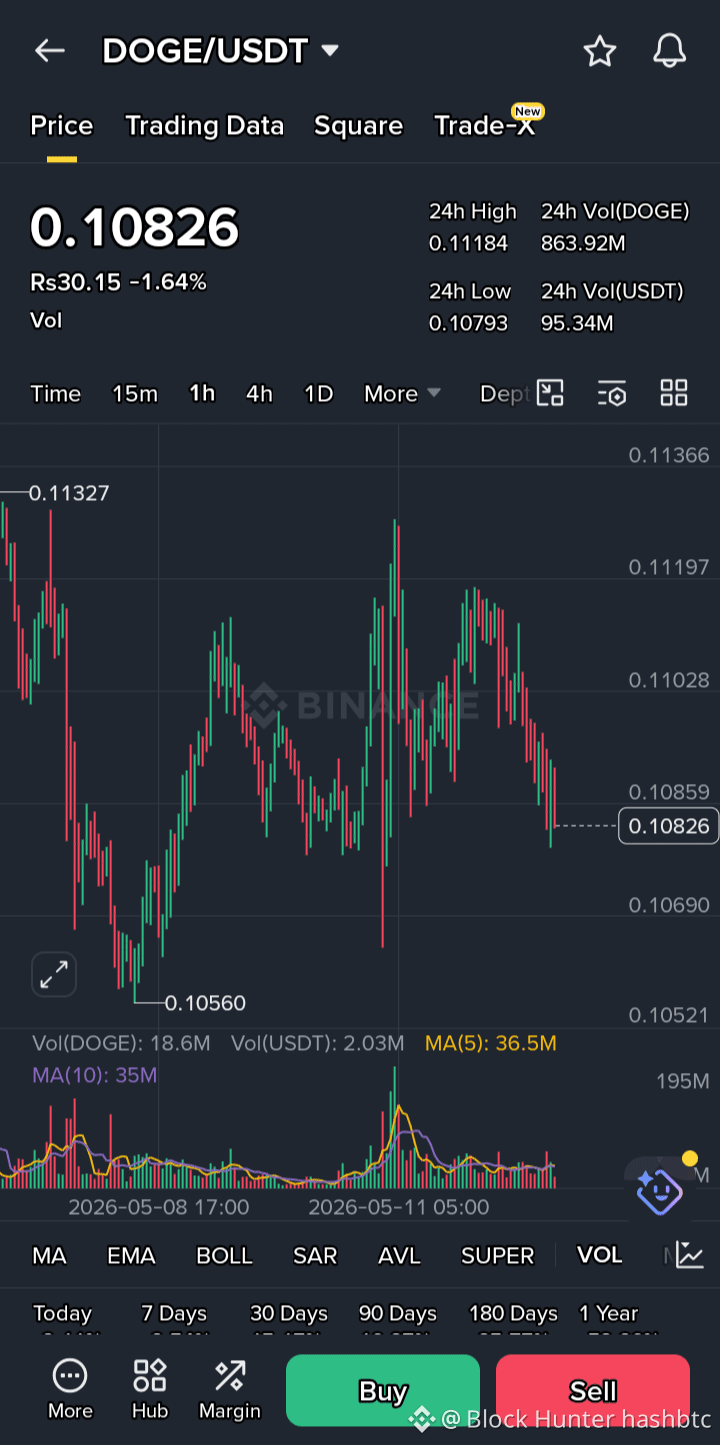Open price alert bell icon
The image size is (720, 1445).
pyautogui.click(x=669, y=50)
